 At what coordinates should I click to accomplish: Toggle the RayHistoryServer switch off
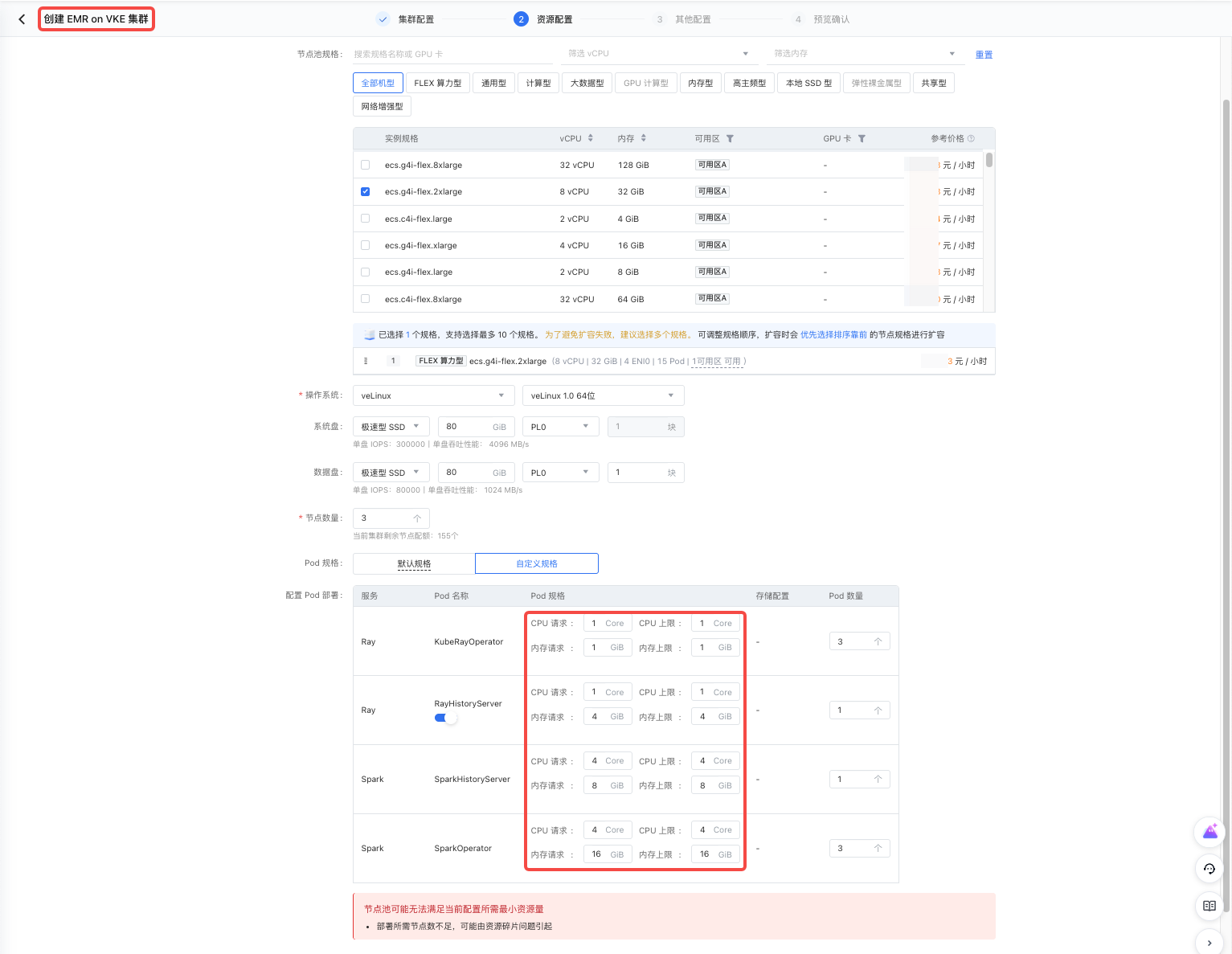445,718
